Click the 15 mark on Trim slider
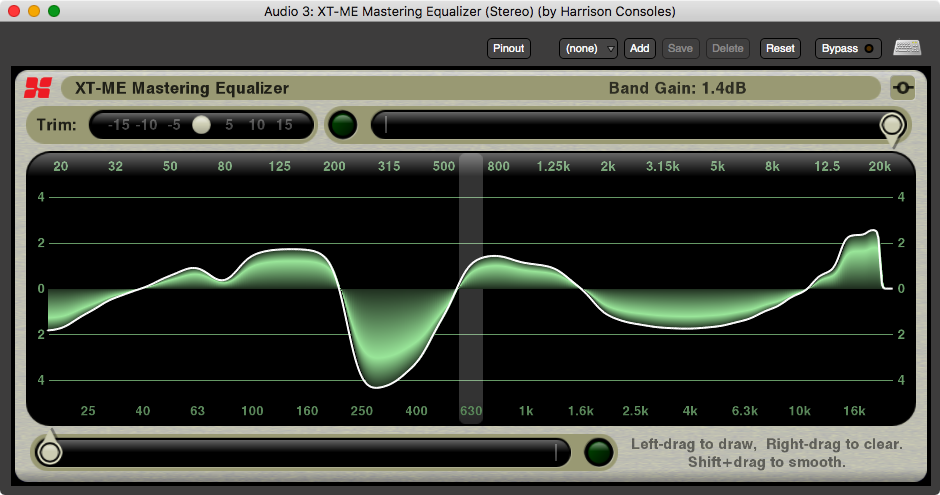Image resolution: width=940 pixels, height=495 pixels. 284,125
